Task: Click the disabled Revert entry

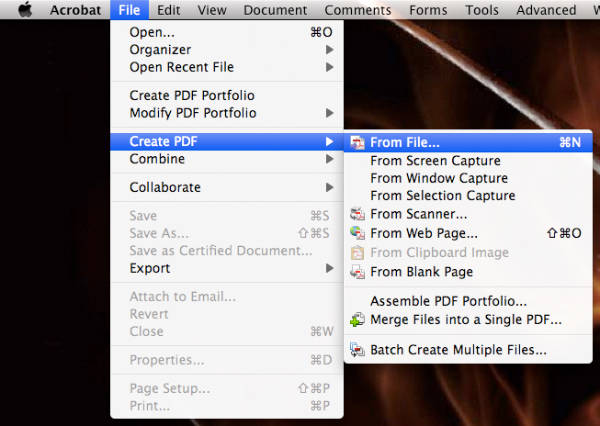Action: [227, 314]
